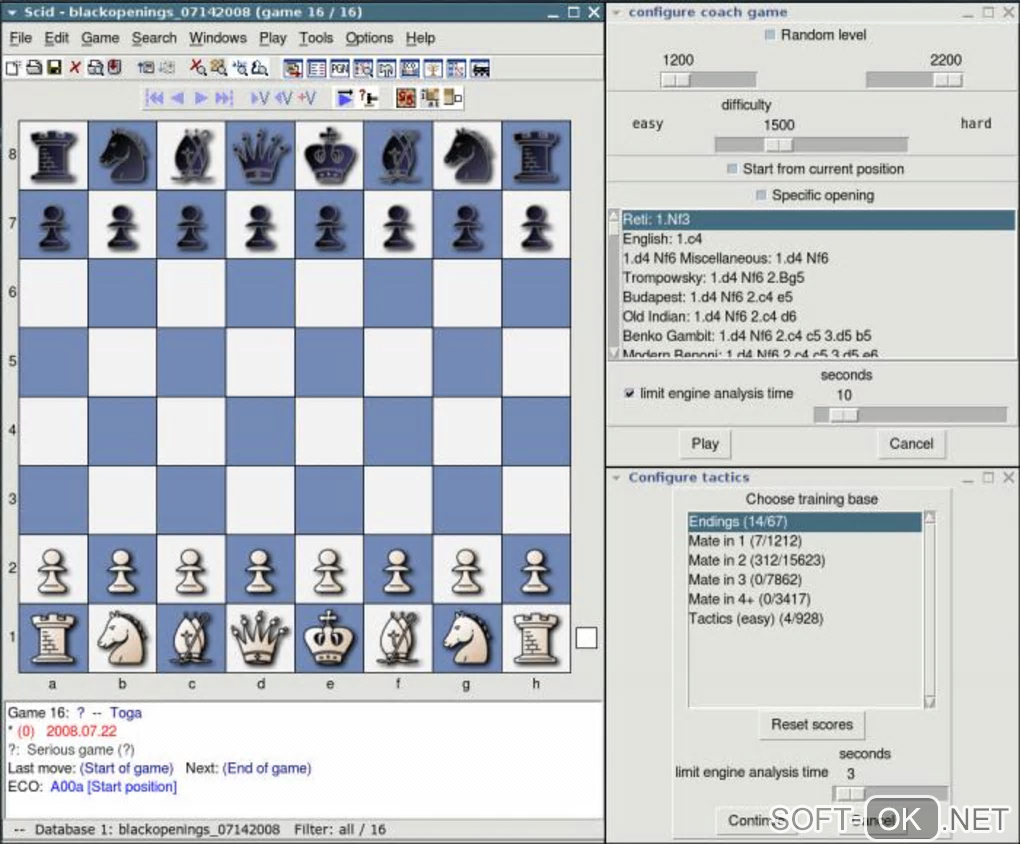1020x844 pixels.
Task: Click the red X close database icon
Action: (x=75, y=68)
